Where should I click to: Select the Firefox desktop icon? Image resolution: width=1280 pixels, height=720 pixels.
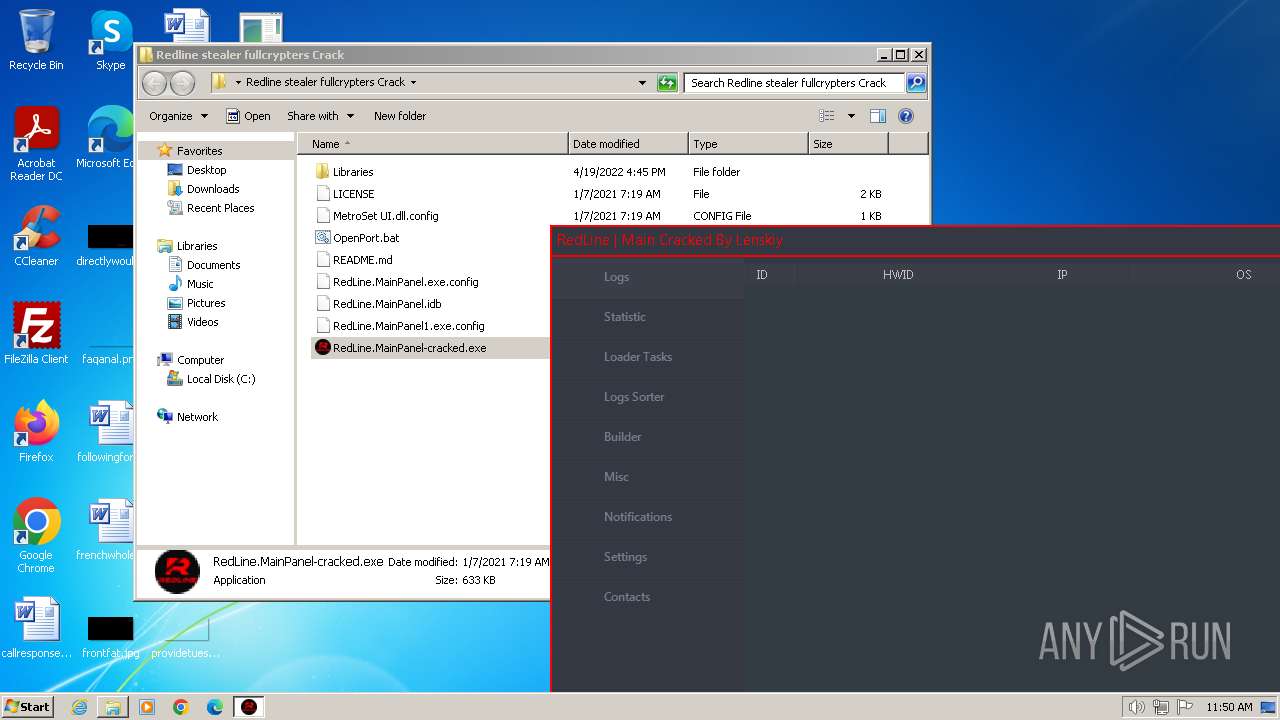click(36, 432)
